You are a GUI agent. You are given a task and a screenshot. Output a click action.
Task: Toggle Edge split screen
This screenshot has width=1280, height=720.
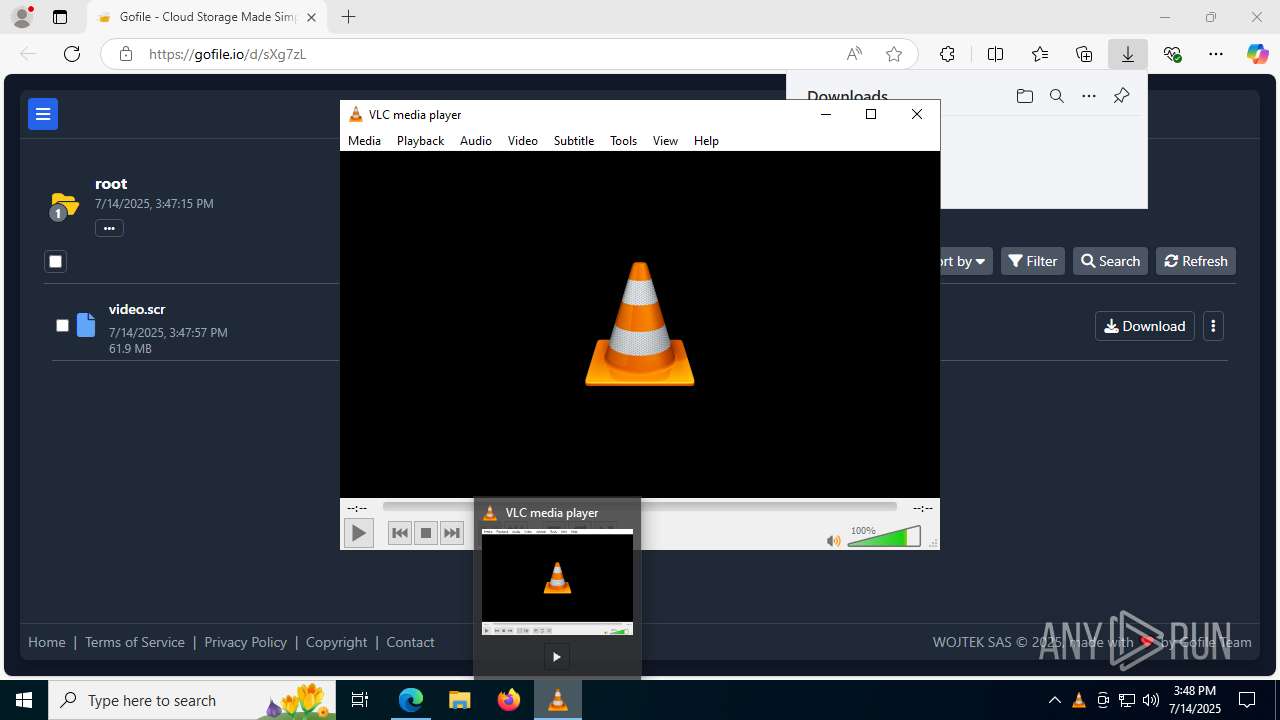pyautogui.click(x=995, y=54)
